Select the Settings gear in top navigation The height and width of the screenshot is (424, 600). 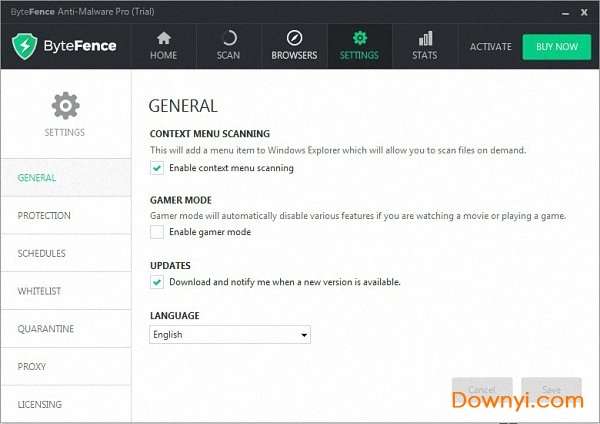pyautogui.click(x=360, y=39)
